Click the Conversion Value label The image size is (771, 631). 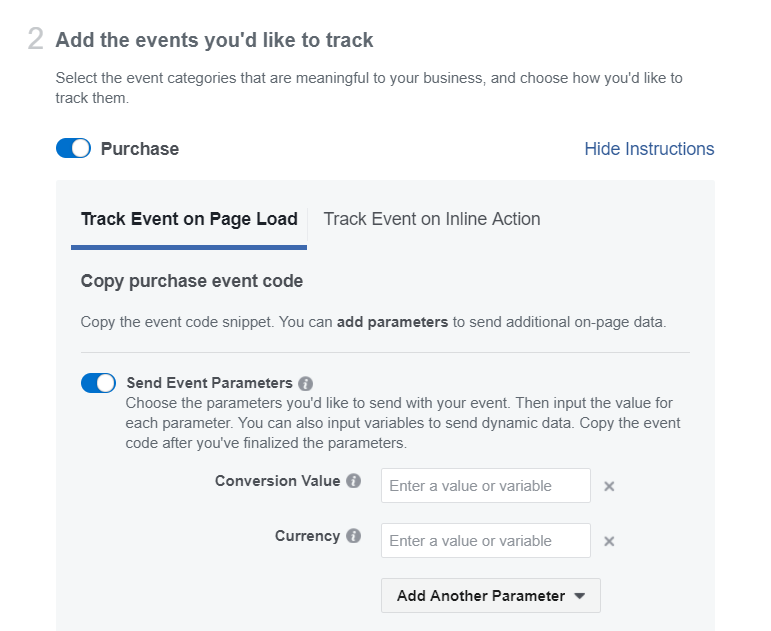click(x=277, y=481)
